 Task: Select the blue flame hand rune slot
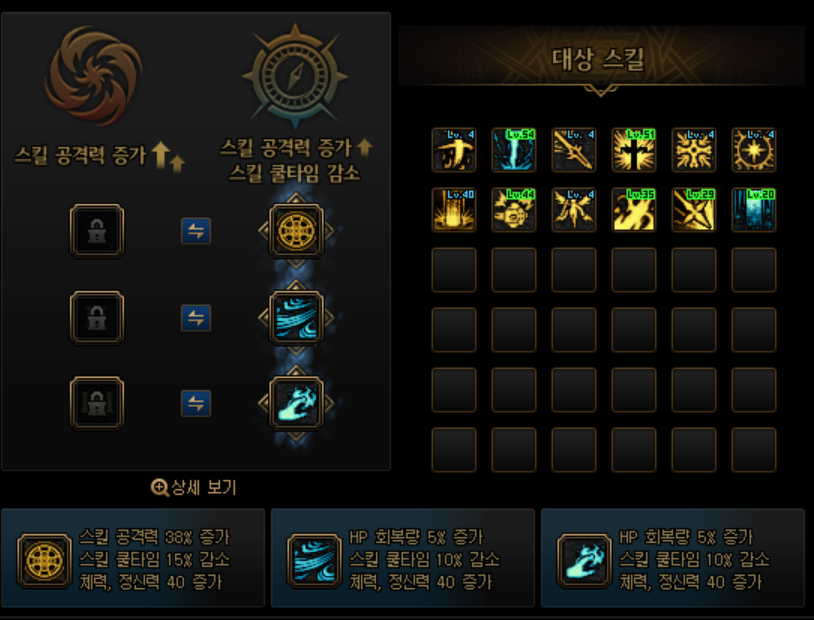(296, 403)
